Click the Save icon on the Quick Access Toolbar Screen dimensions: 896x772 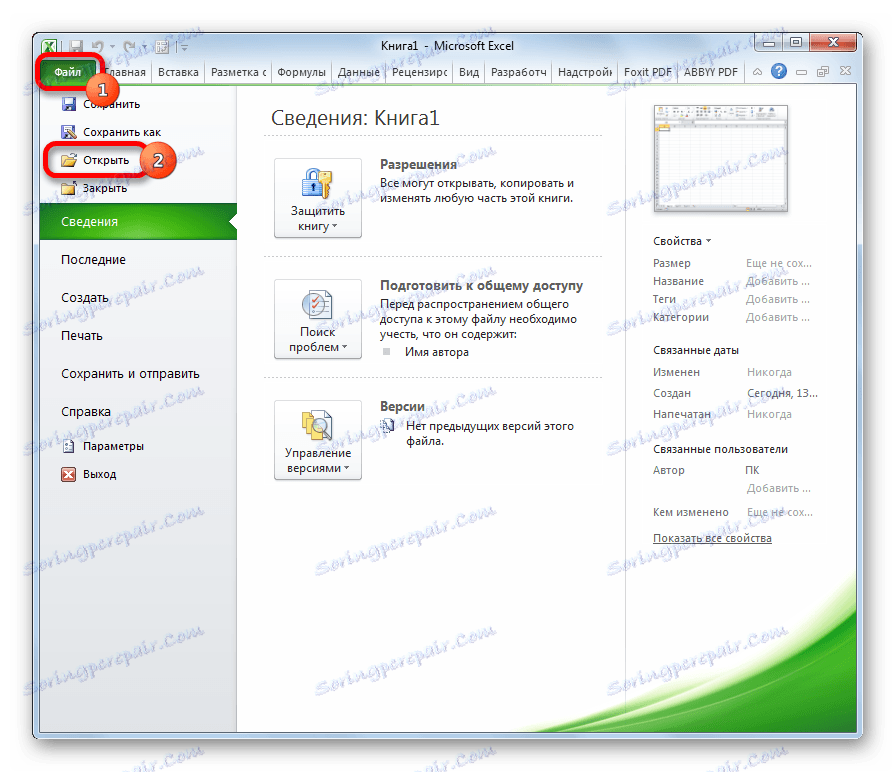[76, 46]
